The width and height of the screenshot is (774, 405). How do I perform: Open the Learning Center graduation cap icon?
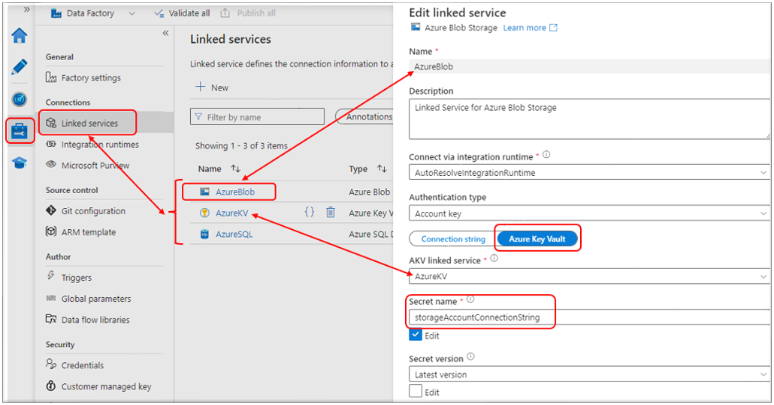point(19,163)
